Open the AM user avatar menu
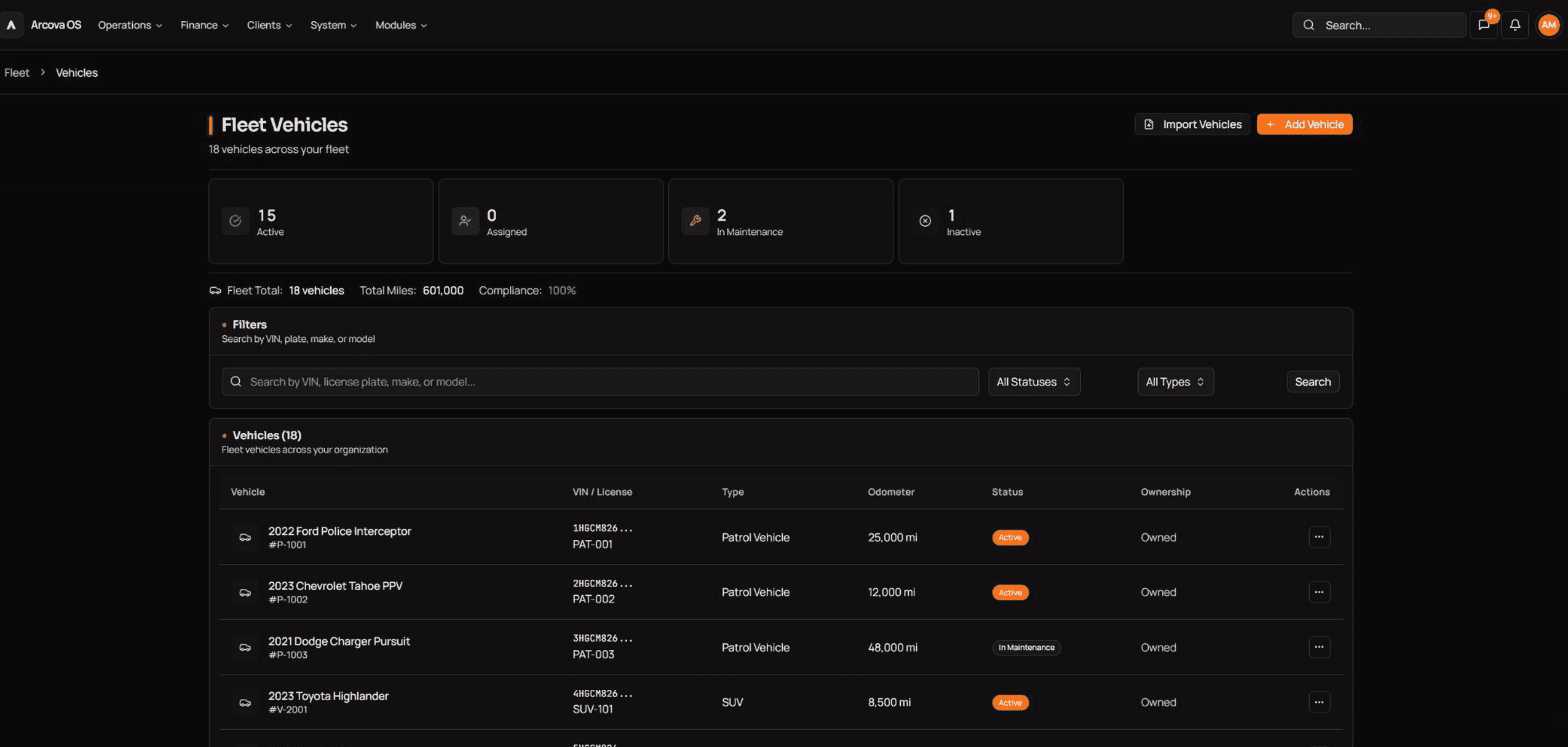1568x747 pixels. pos(1548,25)
